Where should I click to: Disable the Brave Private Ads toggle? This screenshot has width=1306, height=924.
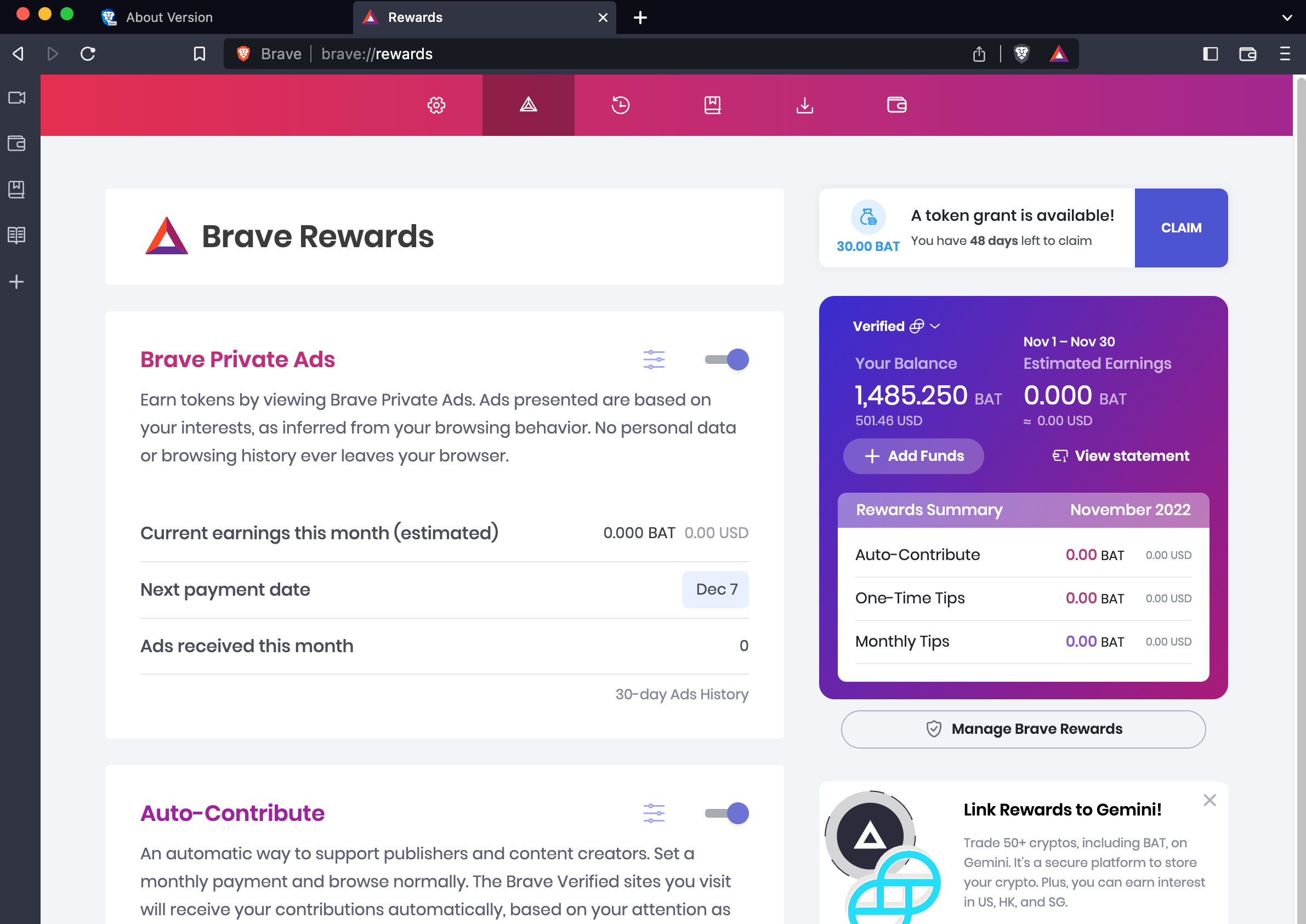[x=726, y=359]
